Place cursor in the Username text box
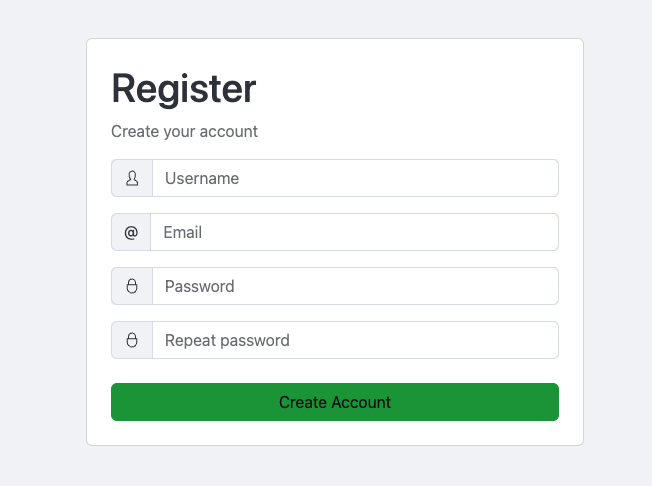The height and width of the screenshot is (486, 652). coord(355,178)
